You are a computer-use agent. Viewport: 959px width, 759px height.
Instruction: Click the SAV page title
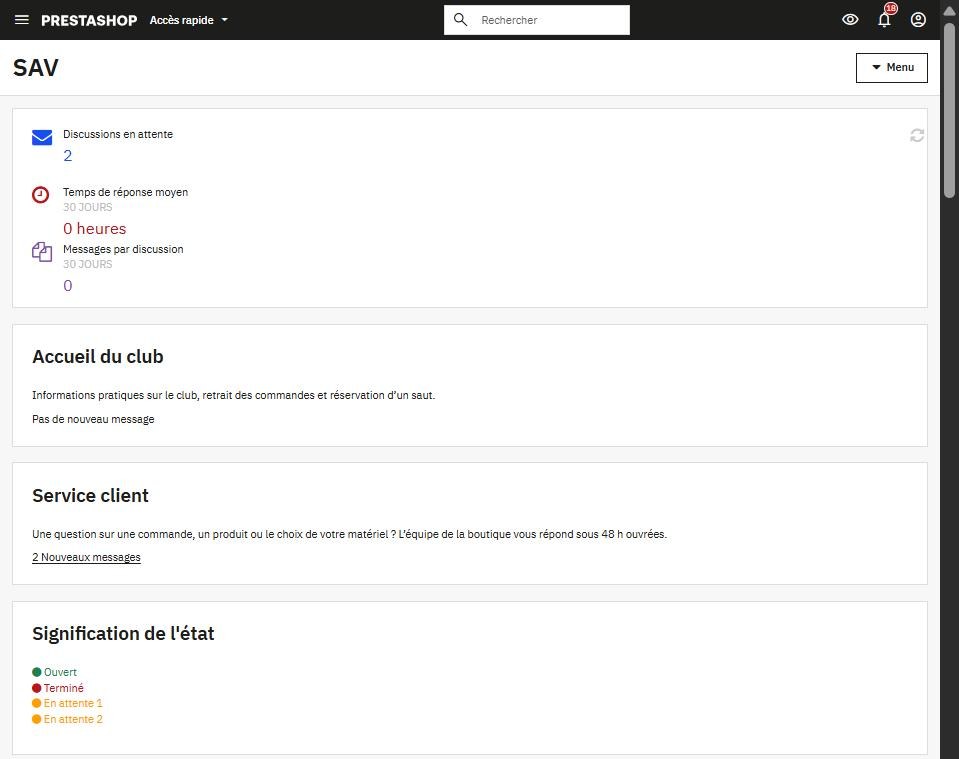pos(35,67)
